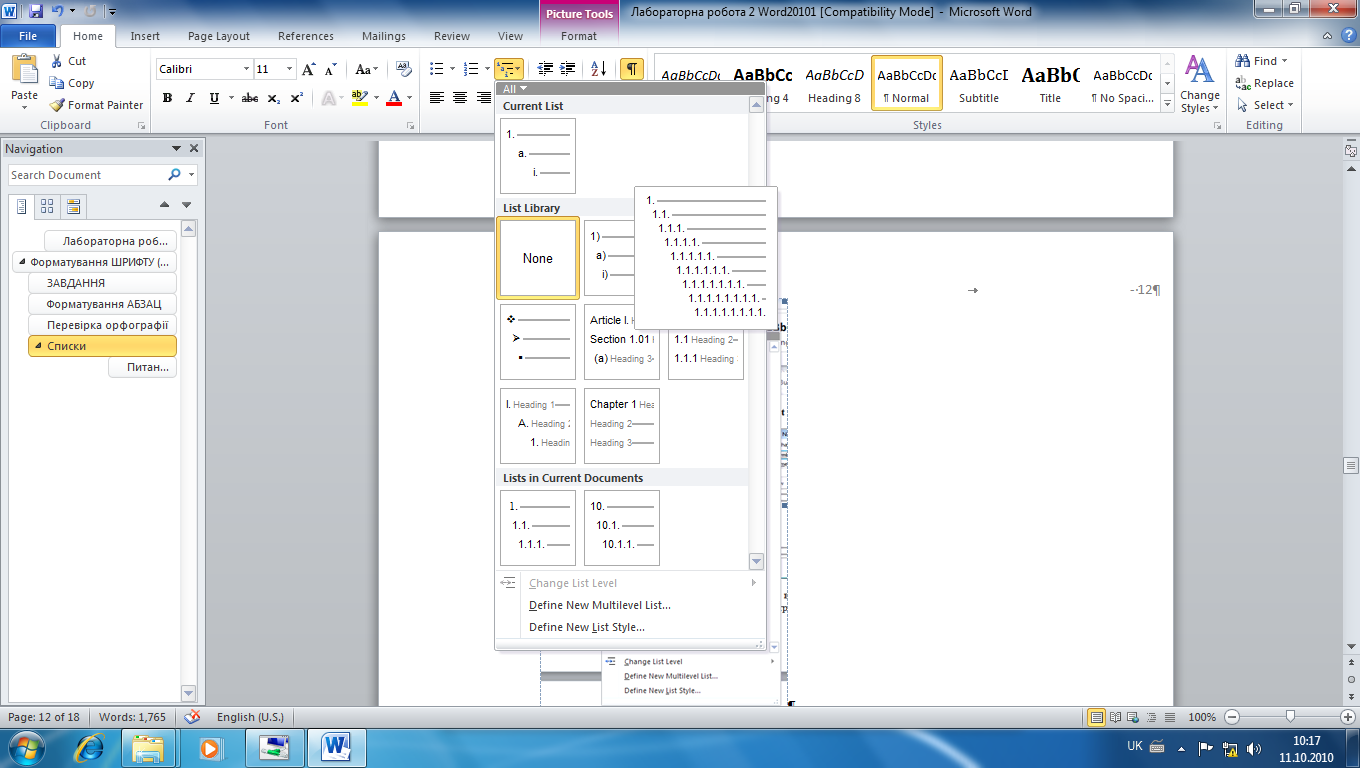
Task: Click the Paste clipboard icon
Action: point(24,70)
